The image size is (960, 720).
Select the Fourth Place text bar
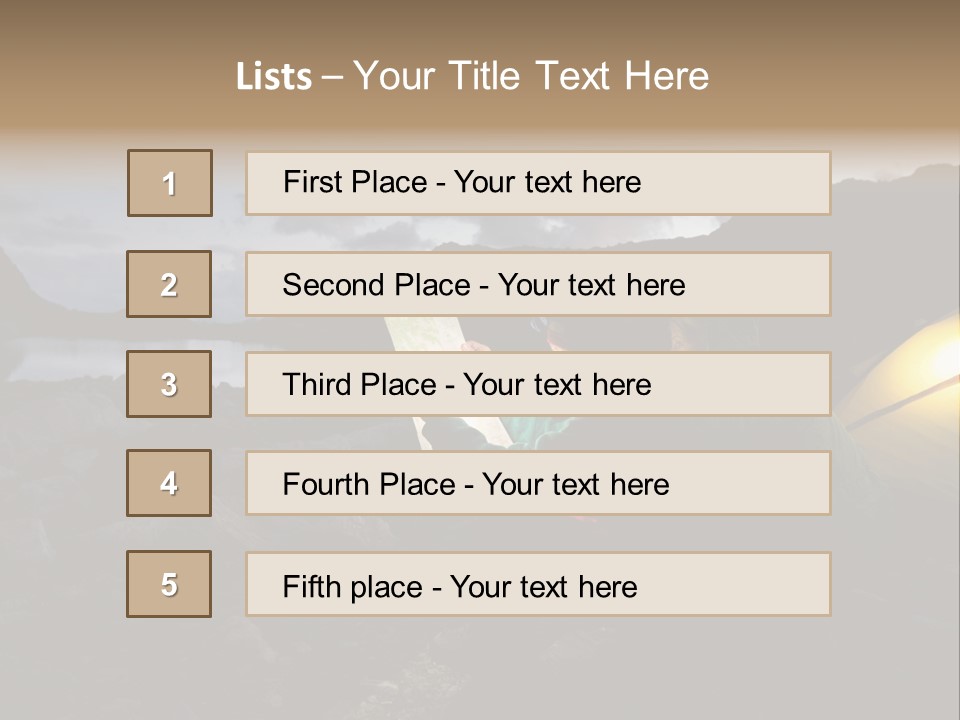(538, 483)
